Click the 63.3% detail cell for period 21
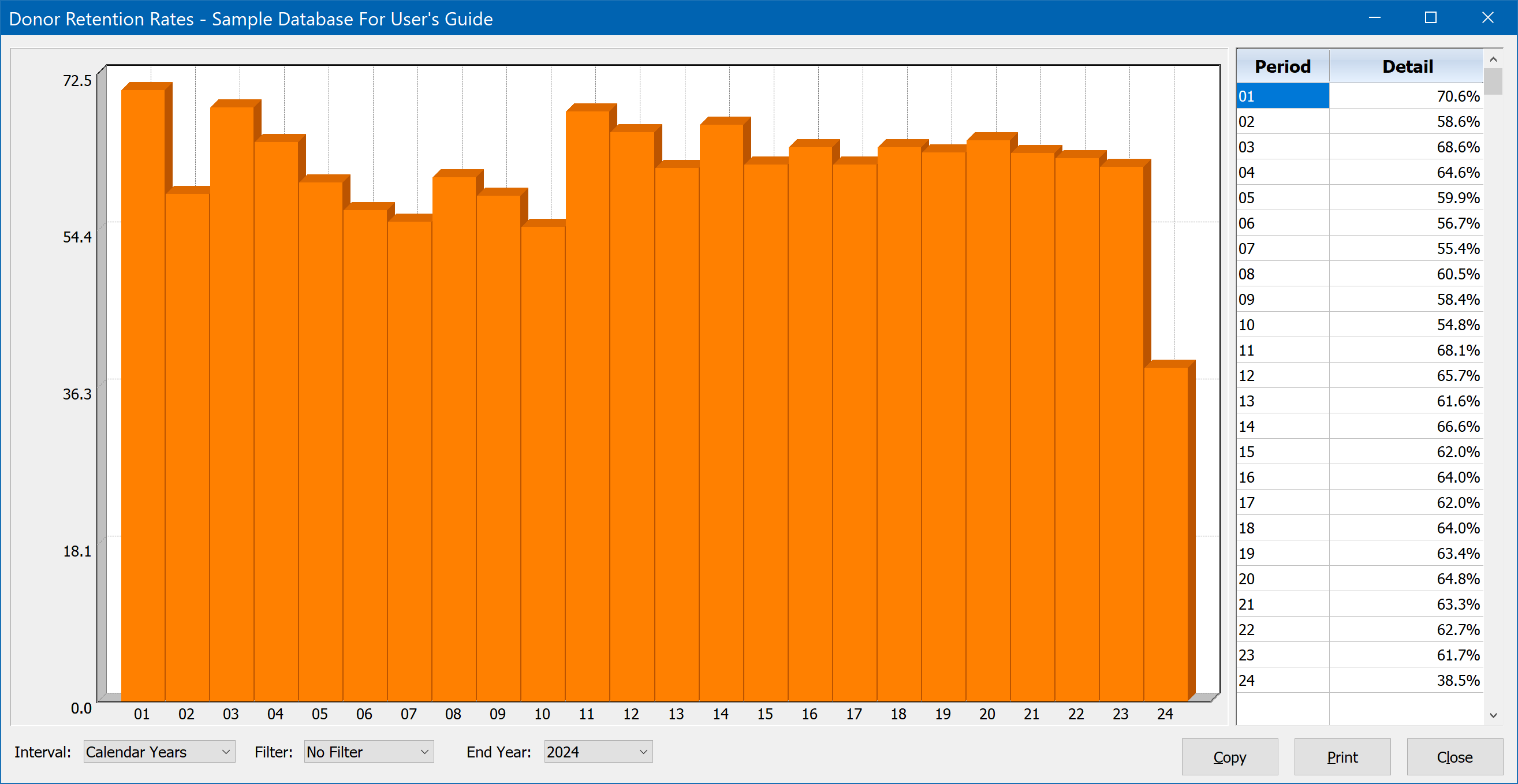The height and width of the screenshot is (784, 1518). coord(1407,604)
